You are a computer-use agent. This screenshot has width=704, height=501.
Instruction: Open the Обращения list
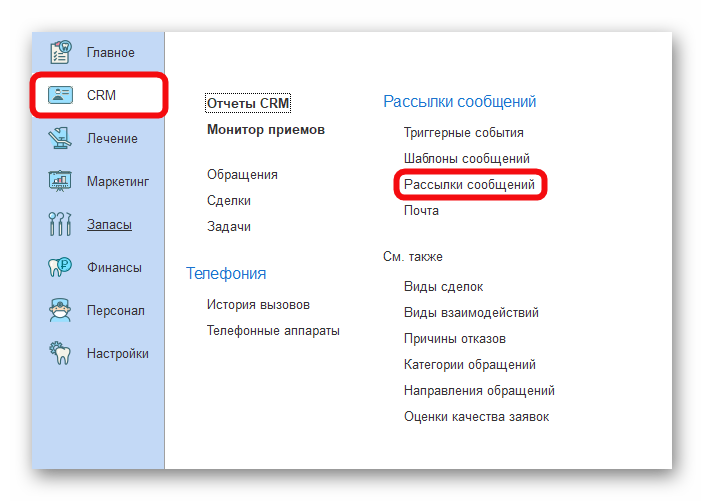point(242,175)
